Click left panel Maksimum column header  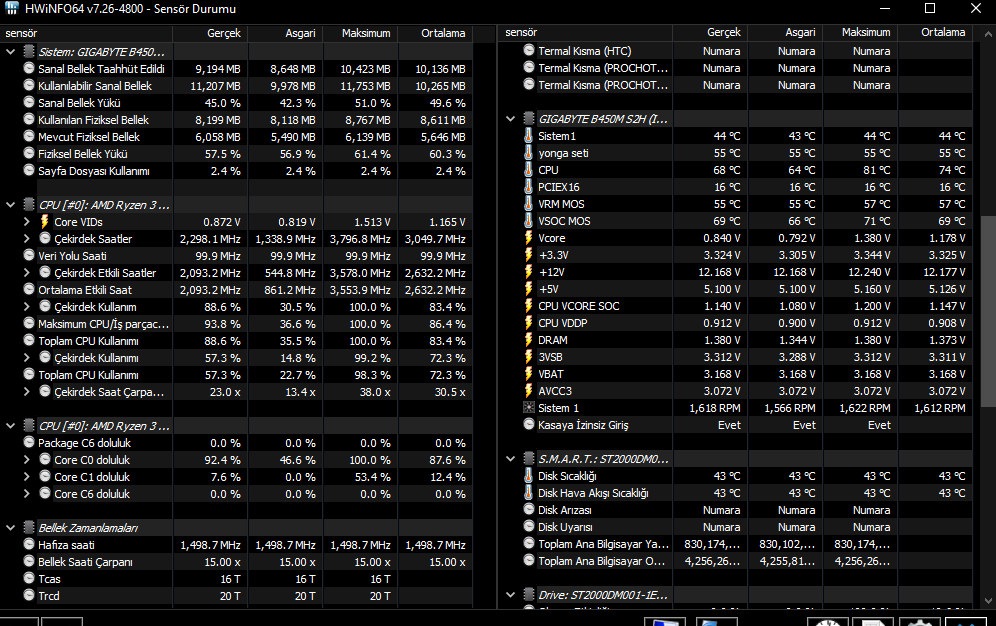click(361, 33)
